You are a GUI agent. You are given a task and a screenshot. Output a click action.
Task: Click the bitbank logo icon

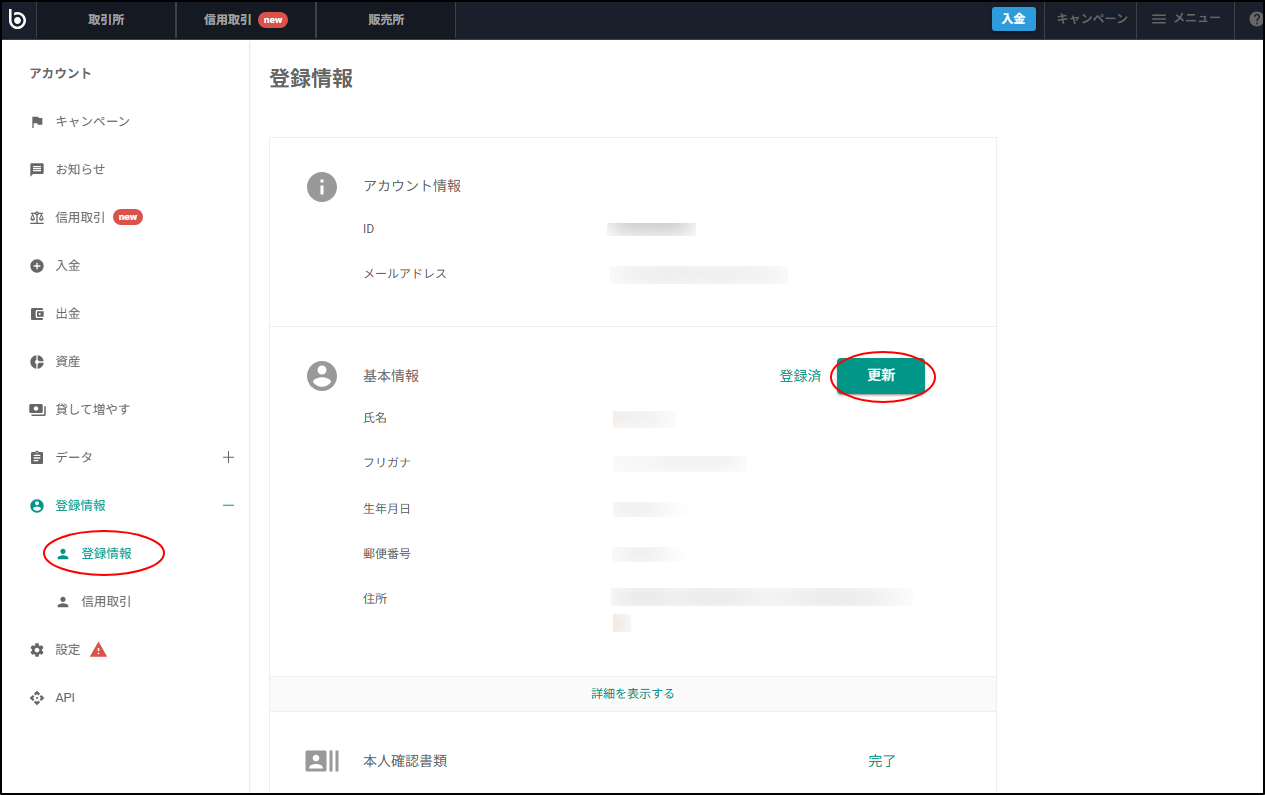click(x=17, y=19)
